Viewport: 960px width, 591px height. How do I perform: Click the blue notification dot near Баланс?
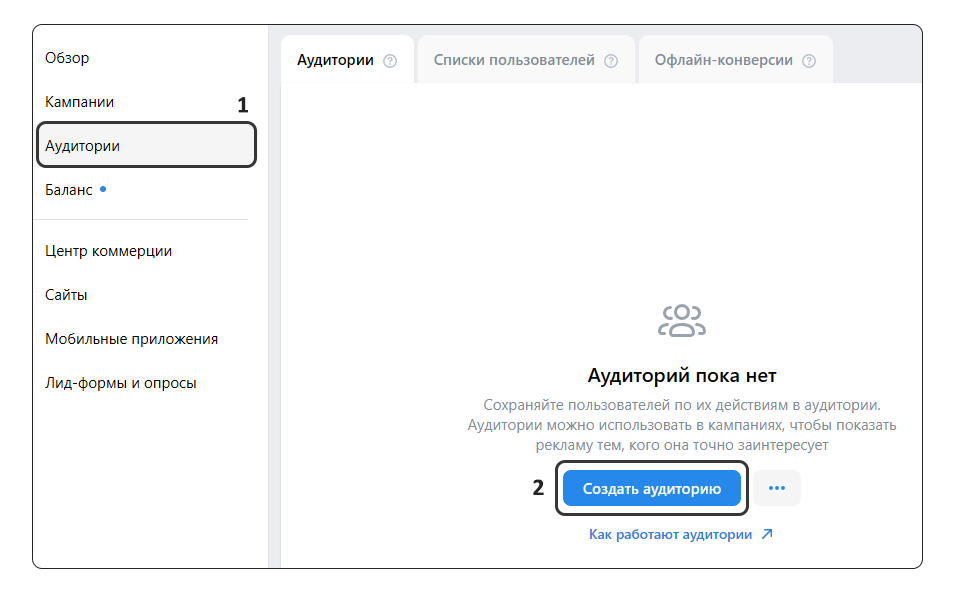(x=105, y=188)
